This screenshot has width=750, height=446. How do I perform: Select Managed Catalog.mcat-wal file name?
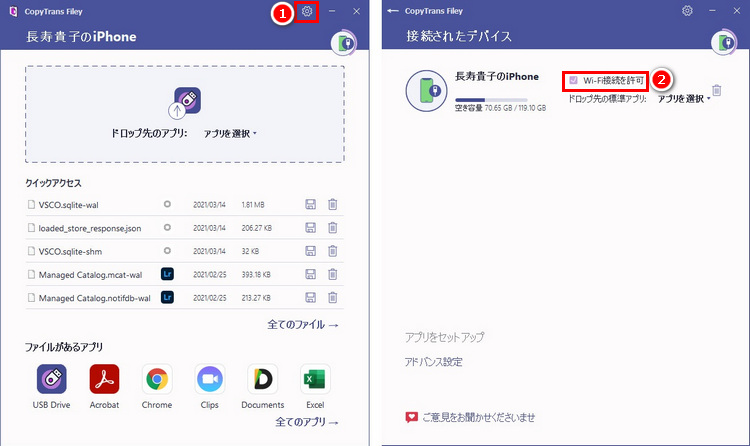[90, 275]
